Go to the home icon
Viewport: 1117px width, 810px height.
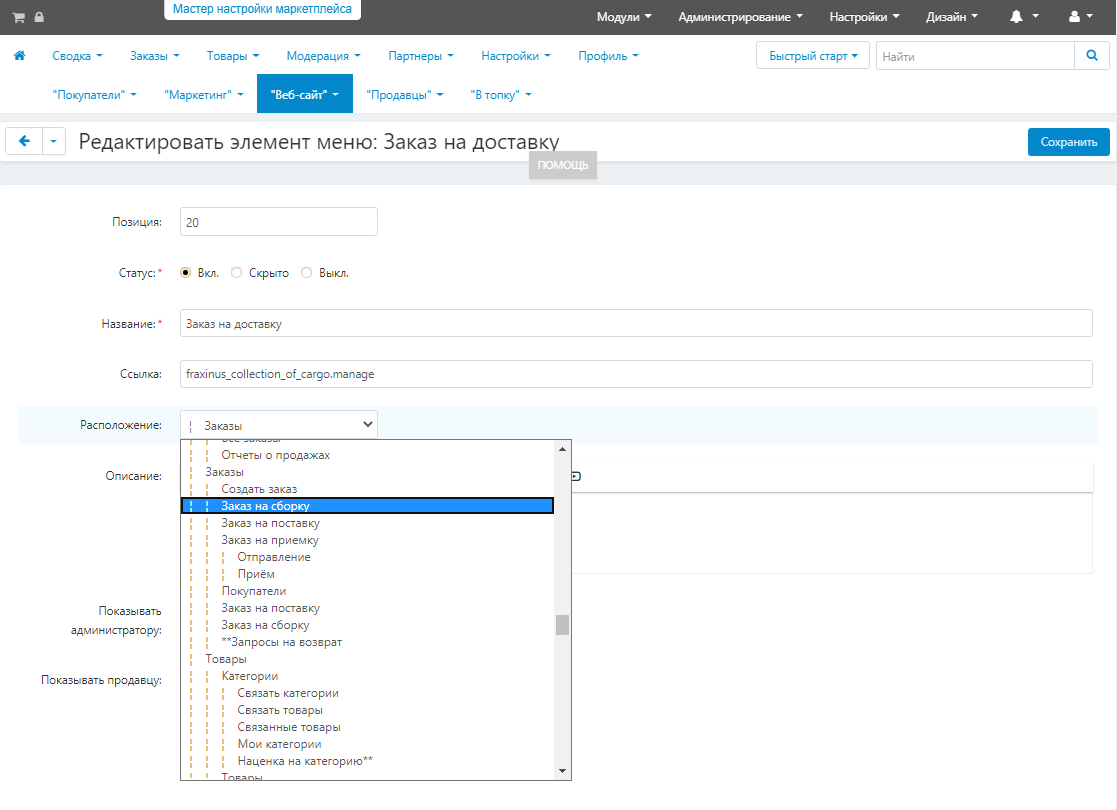click(x=20, y=56)
